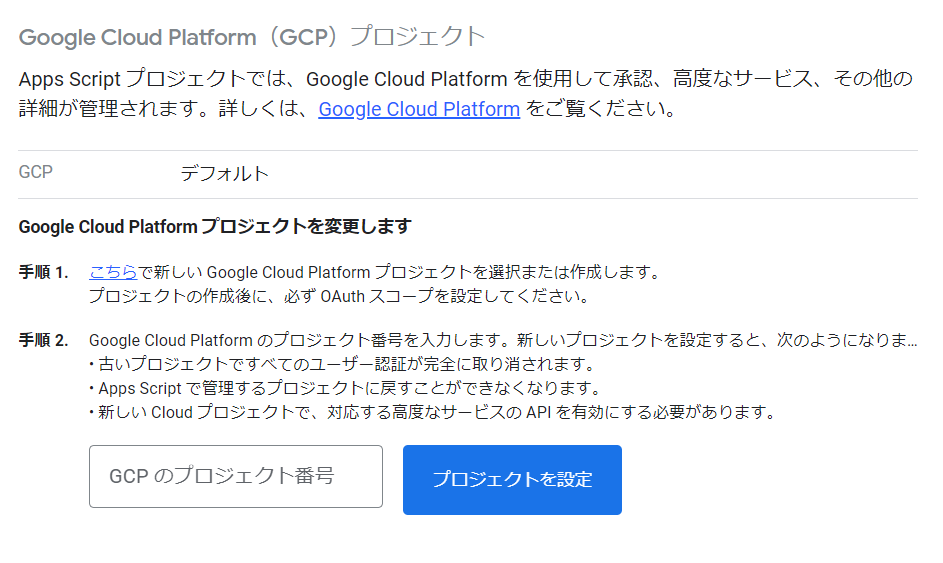Click the Apps Script で管理する bullet text
This screenshot has height=563, width=943.
(345, 389)
